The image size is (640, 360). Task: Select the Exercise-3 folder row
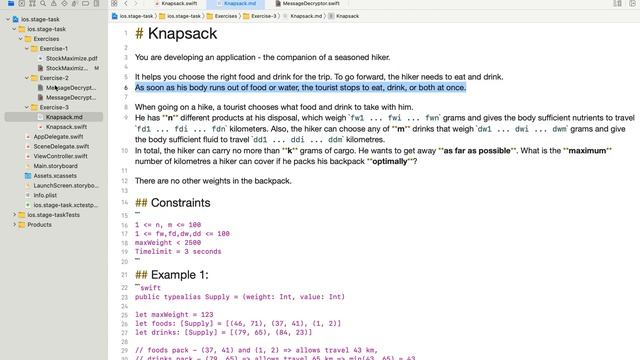[54, 107]
